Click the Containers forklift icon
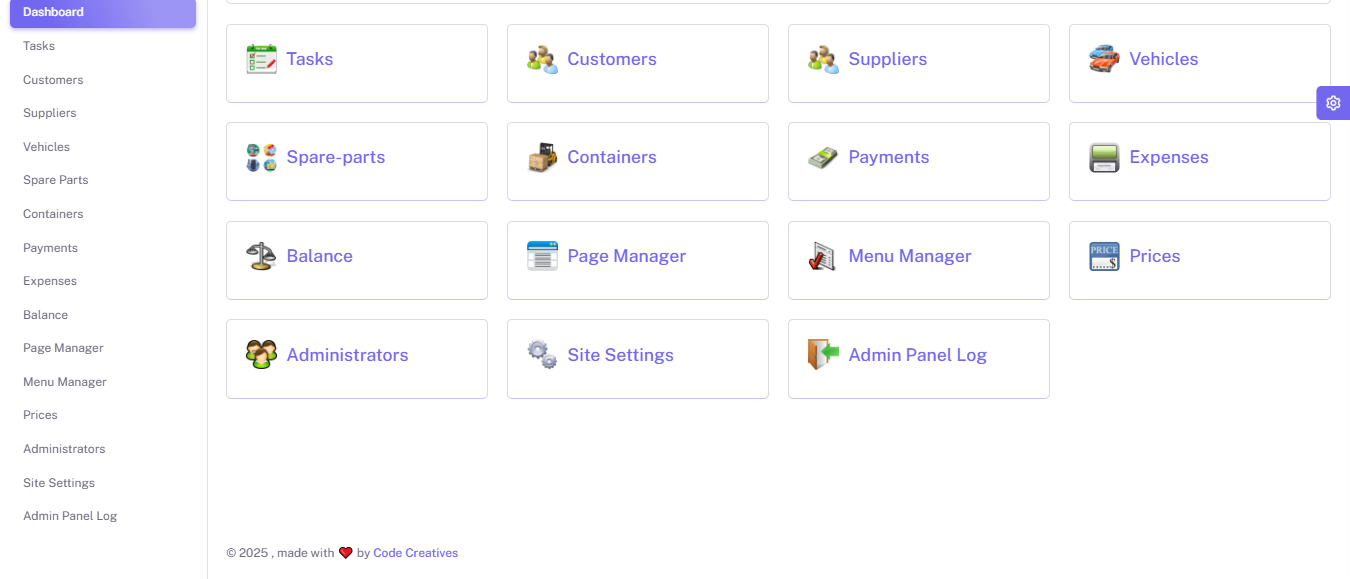Screen dimensions: 1350x579 [542, 158]
